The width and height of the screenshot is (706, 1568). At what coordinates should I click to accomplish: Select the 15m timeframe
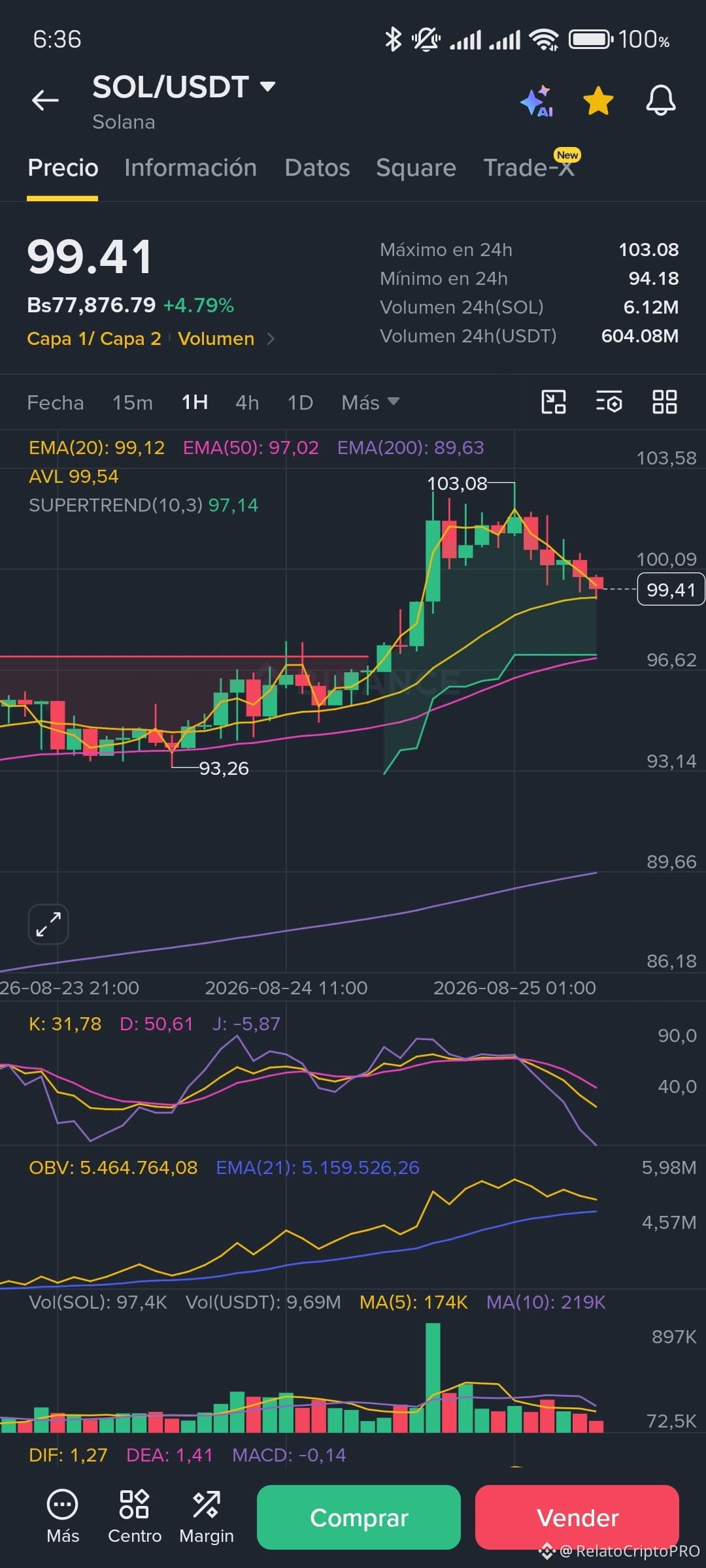(x=133, y=402)
